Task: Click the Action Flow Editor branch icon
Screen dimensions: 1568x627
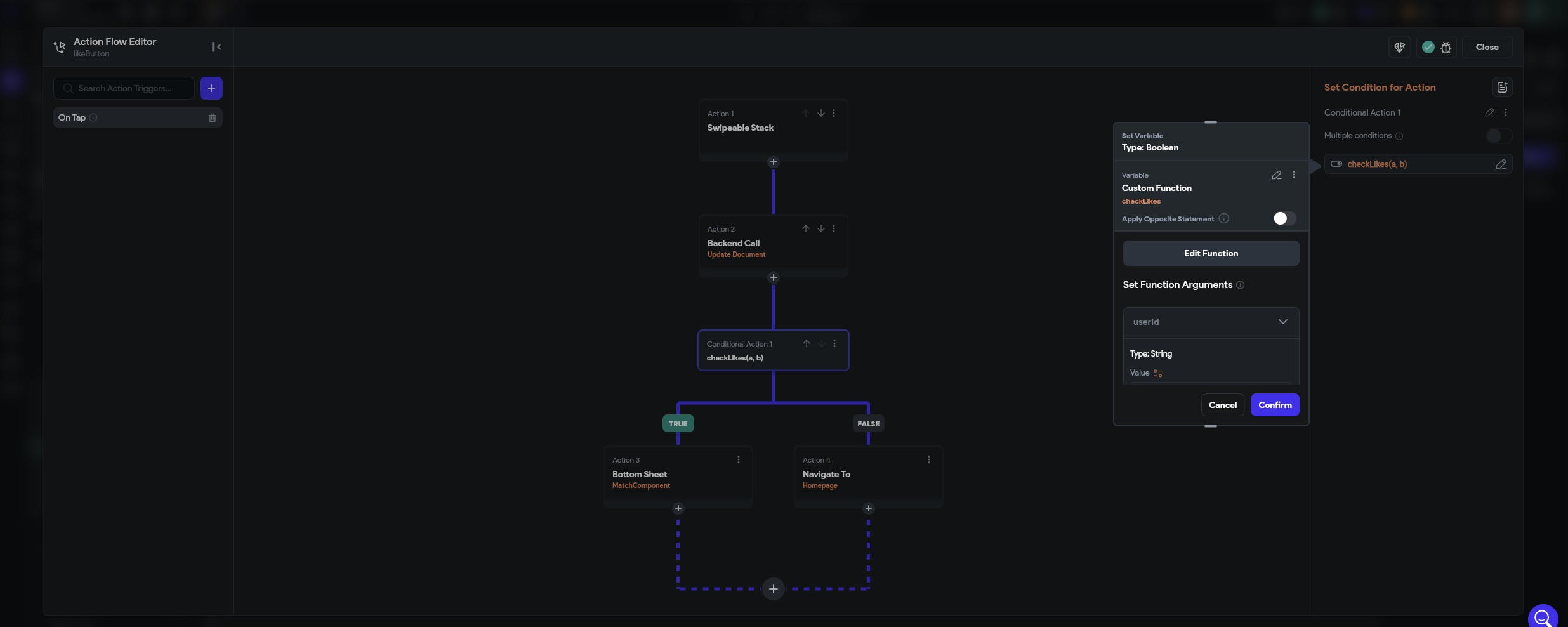Action: coord(60,47)
